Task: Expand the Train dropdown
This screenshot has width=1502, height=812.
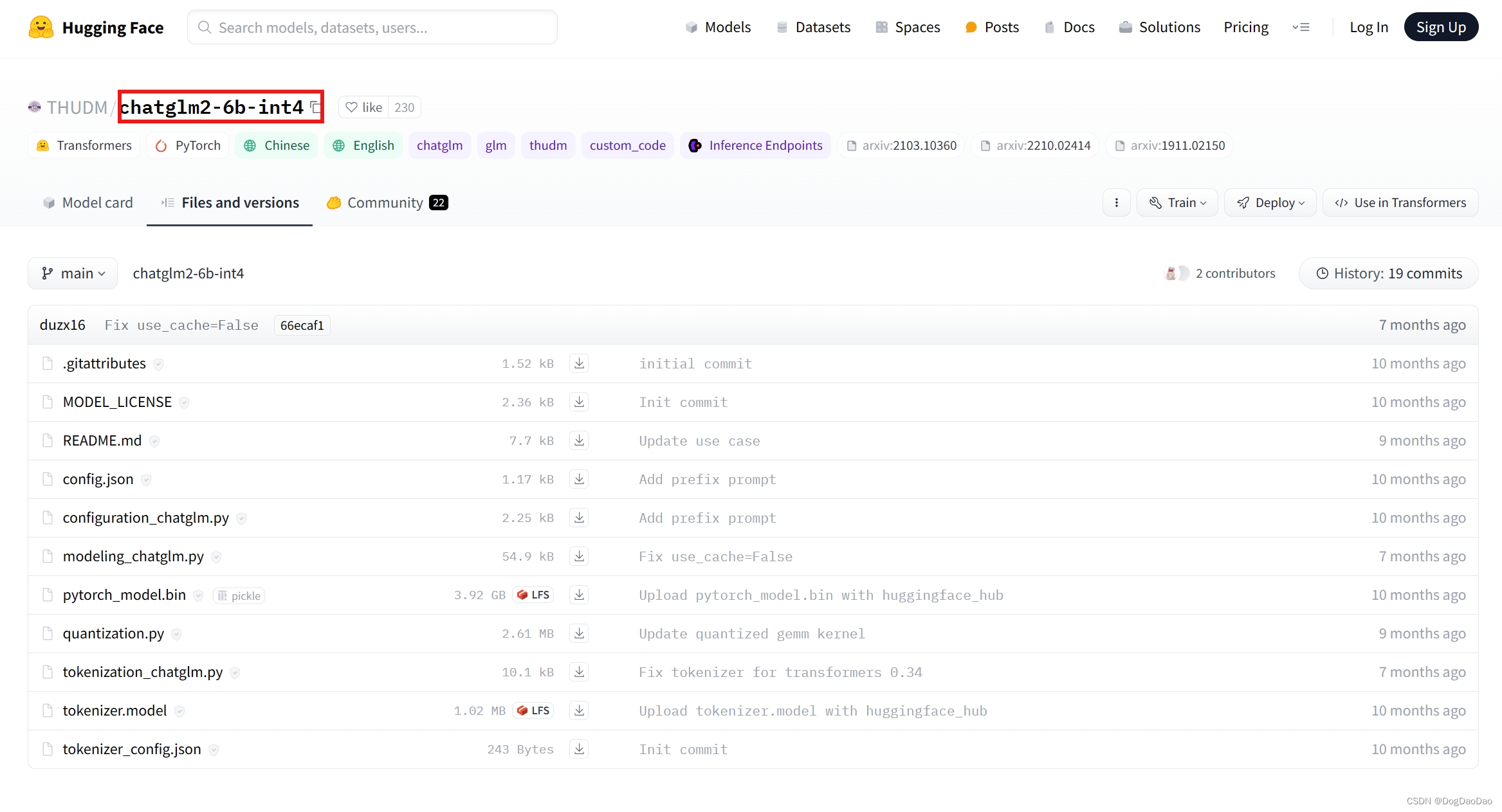Action: (x=1177, y=203)
